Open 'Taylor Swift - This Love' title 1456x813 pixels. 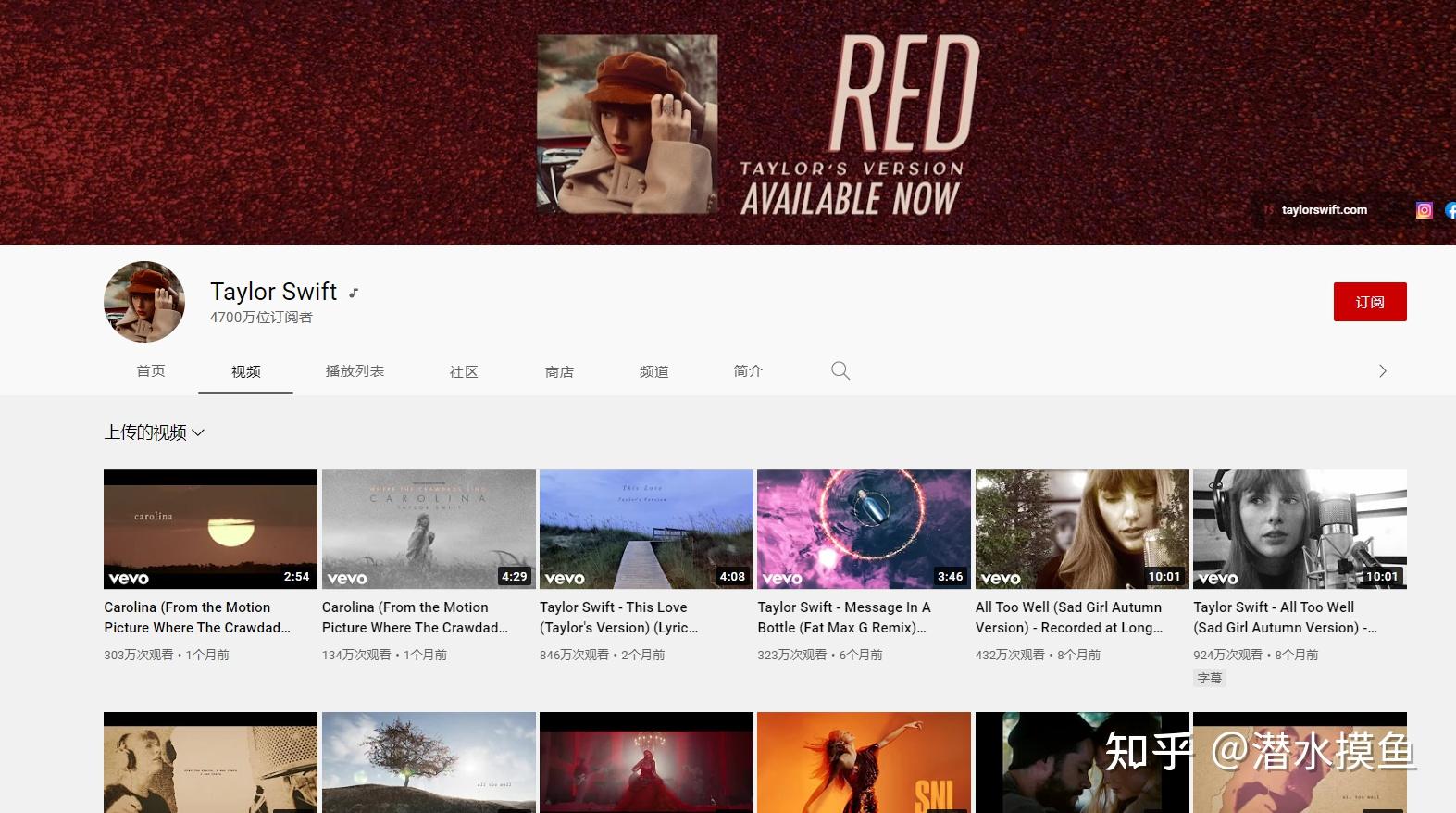click(619, 618)
